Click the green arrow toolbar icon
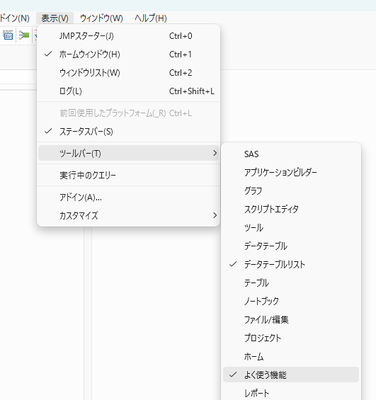The image size is (376, 400). 24,35
